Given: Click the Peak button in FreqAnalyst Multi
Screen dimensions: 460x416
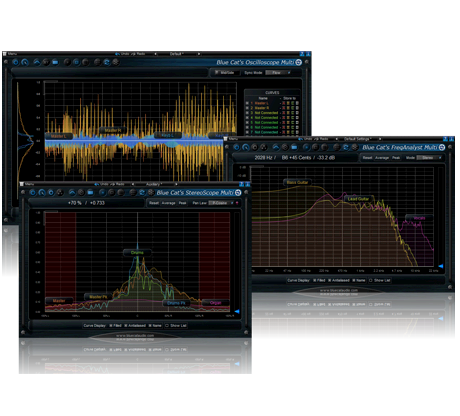Looking at the screenshot, I should pos(396,158).
